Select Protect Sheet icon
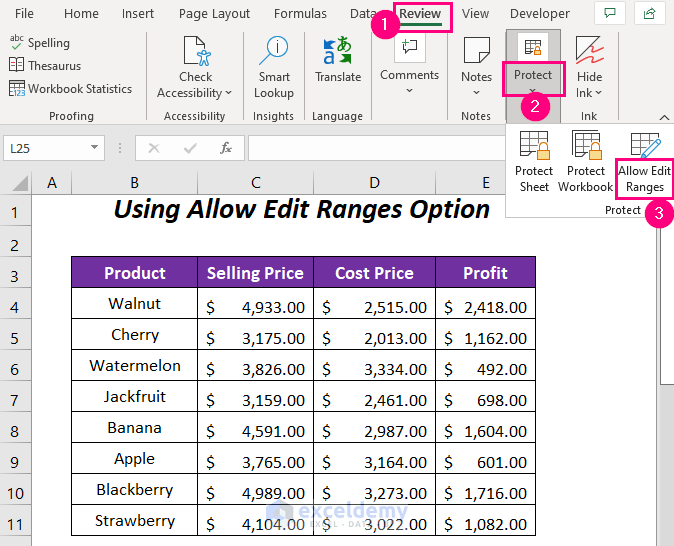674x546 pixels. click(x=534, y=150)
